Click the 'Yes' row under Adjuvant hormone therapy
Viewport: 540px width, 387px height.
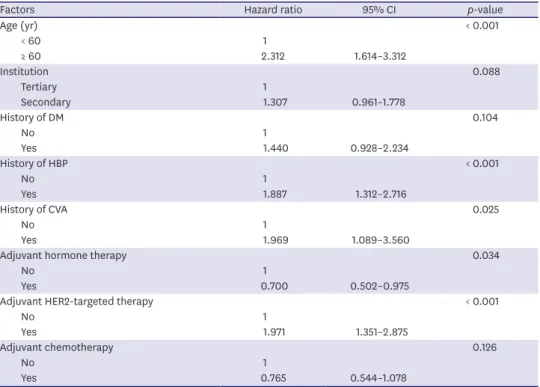[x=29, y=286]
